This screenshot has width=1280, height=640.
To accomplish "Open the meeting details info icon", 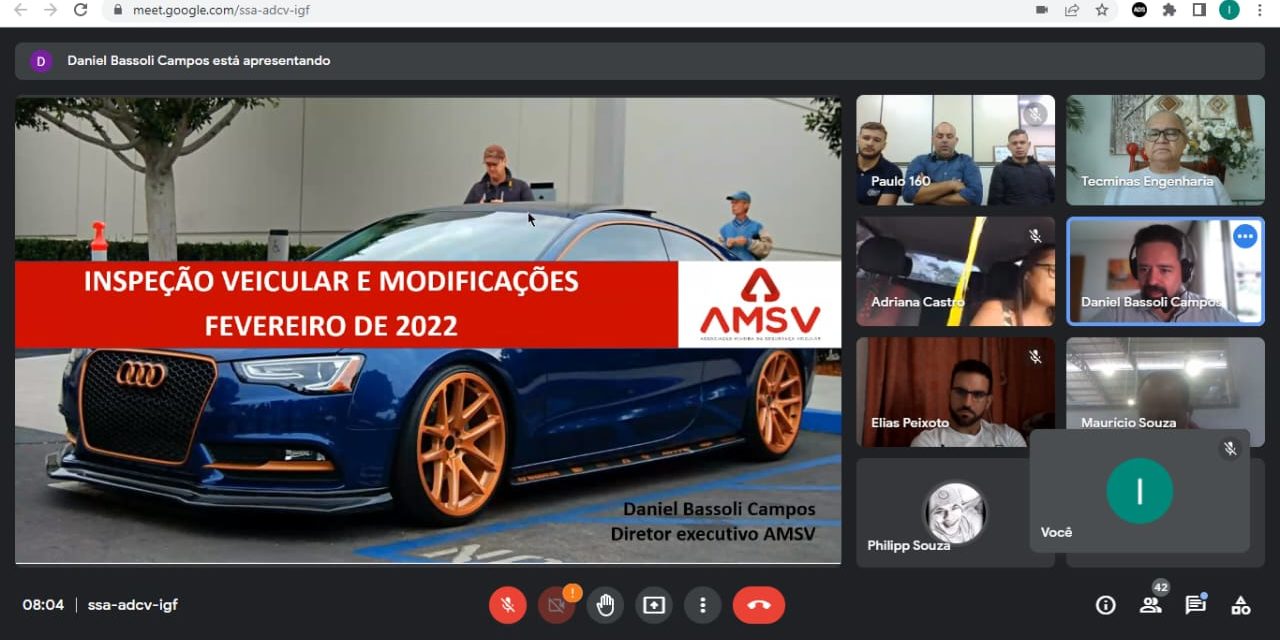I will 1105,605.
